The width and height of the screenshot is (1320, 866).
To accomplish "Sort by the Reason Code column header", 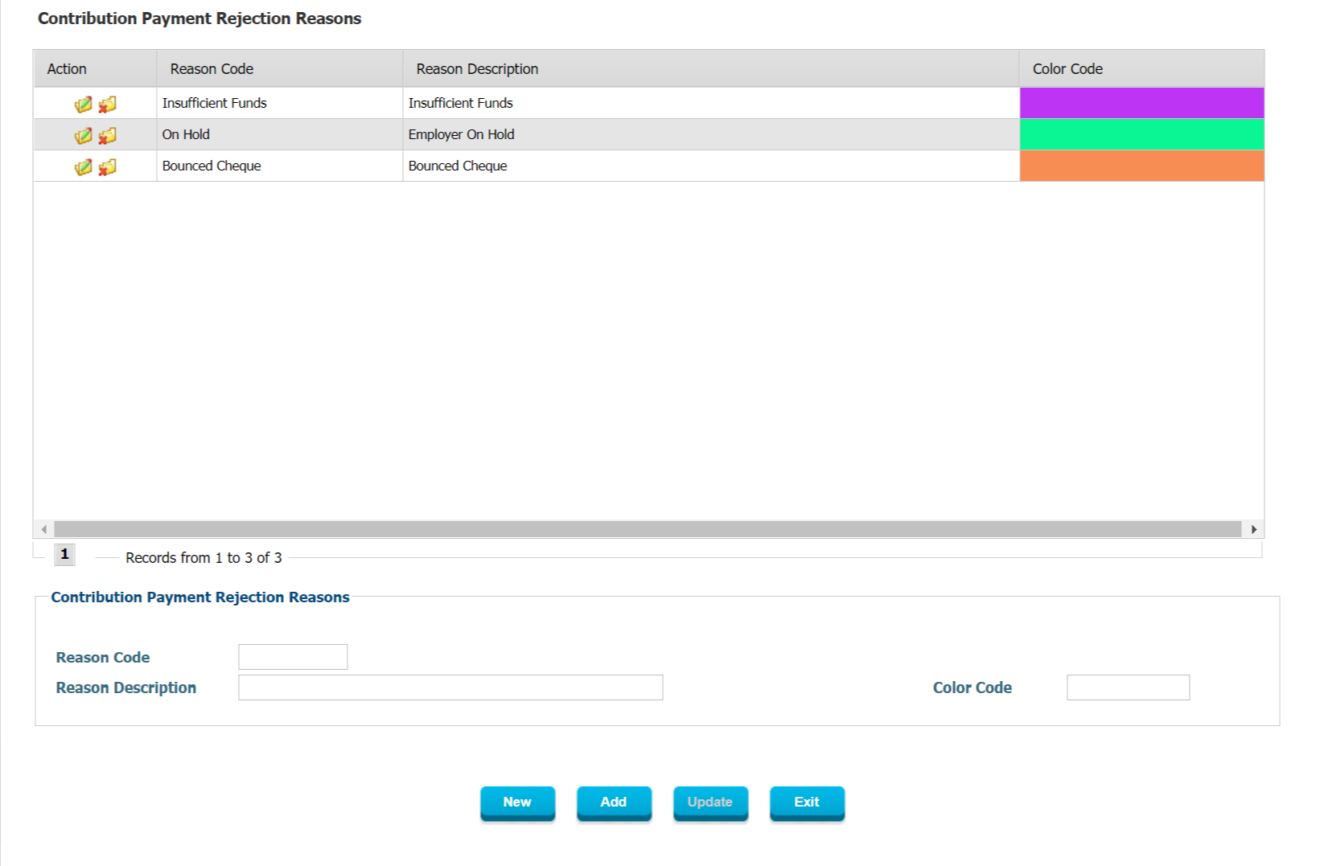I will tap(280, 69).
